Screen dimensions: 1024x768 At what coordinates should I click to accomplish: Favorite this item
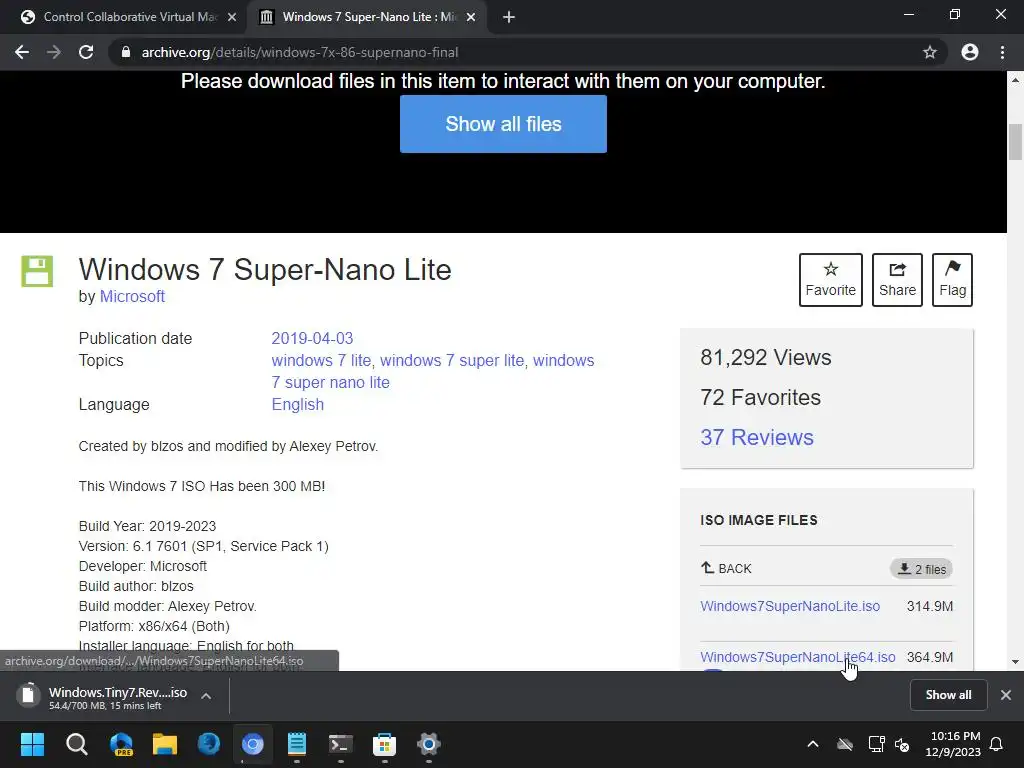coord(830,280)
